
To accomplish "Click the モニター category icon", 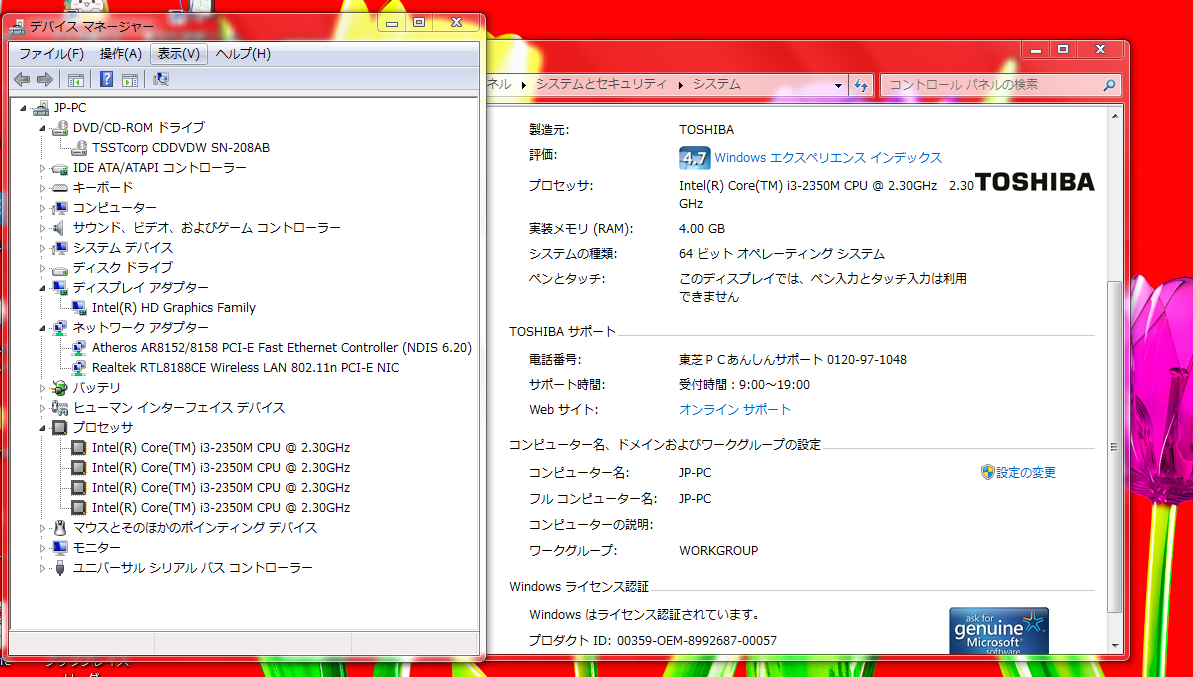I will click(60, 548).
